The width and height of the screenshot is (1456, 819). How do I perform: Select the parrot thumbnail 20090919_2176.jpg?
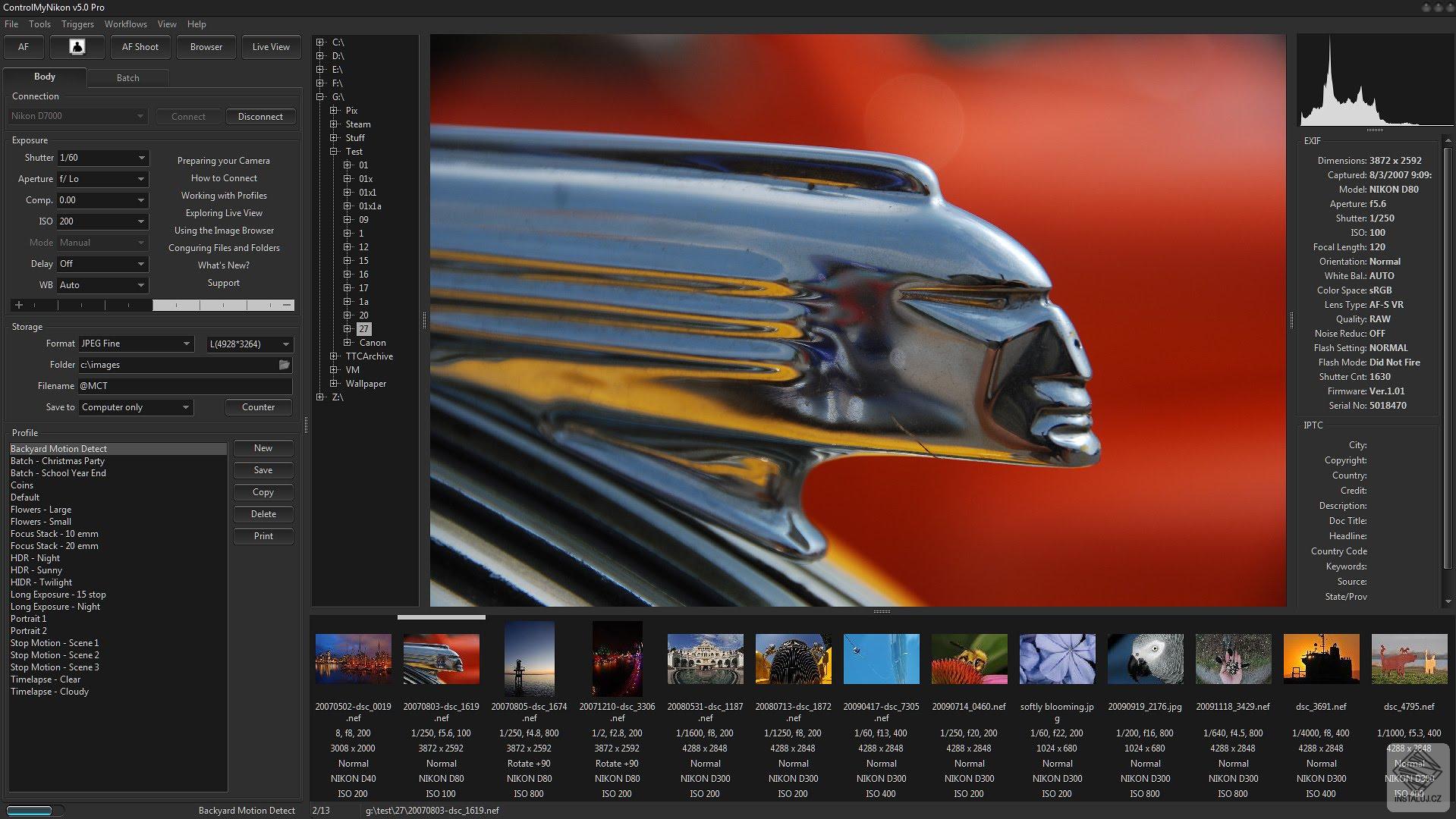click(1145, 660)
